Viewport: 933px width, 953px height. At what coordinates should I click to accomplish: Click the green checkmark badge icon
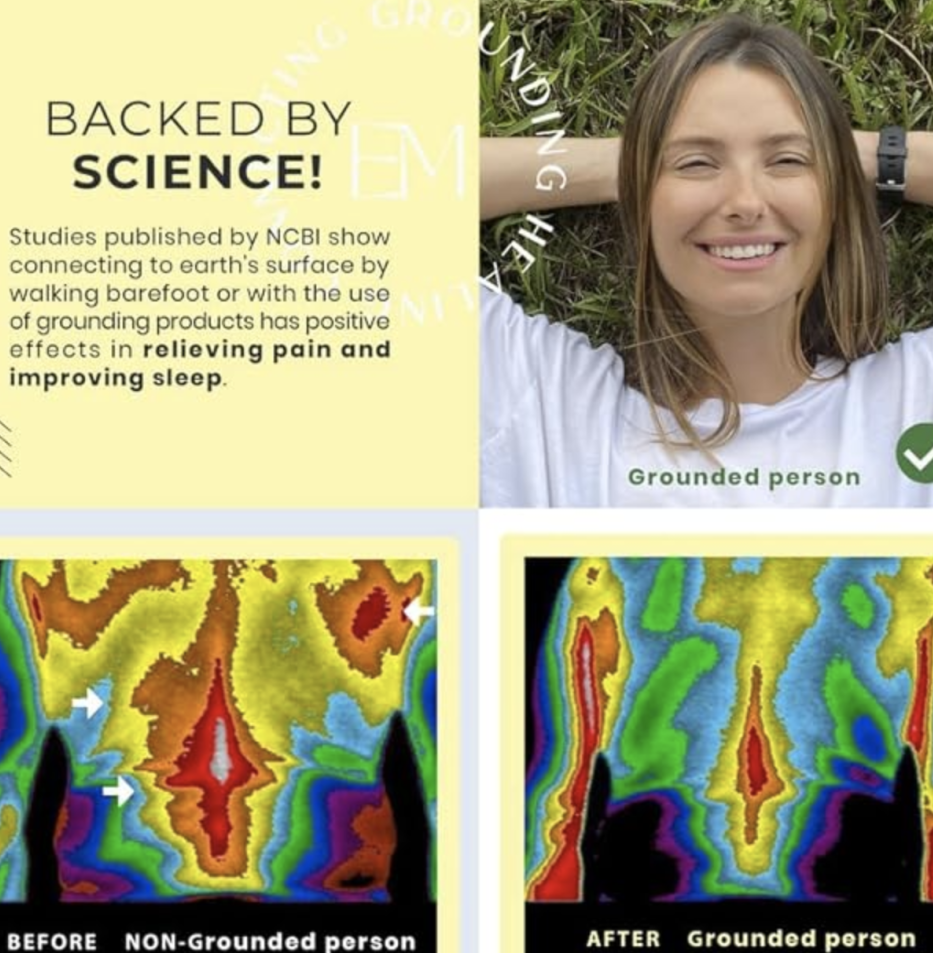click(915, 453)
